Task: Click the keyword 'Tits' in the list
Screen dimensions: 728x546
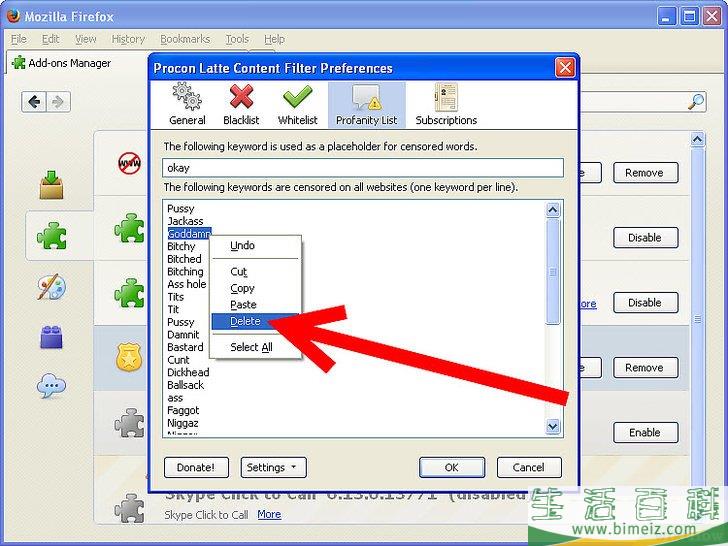Action: pos(176,297)
